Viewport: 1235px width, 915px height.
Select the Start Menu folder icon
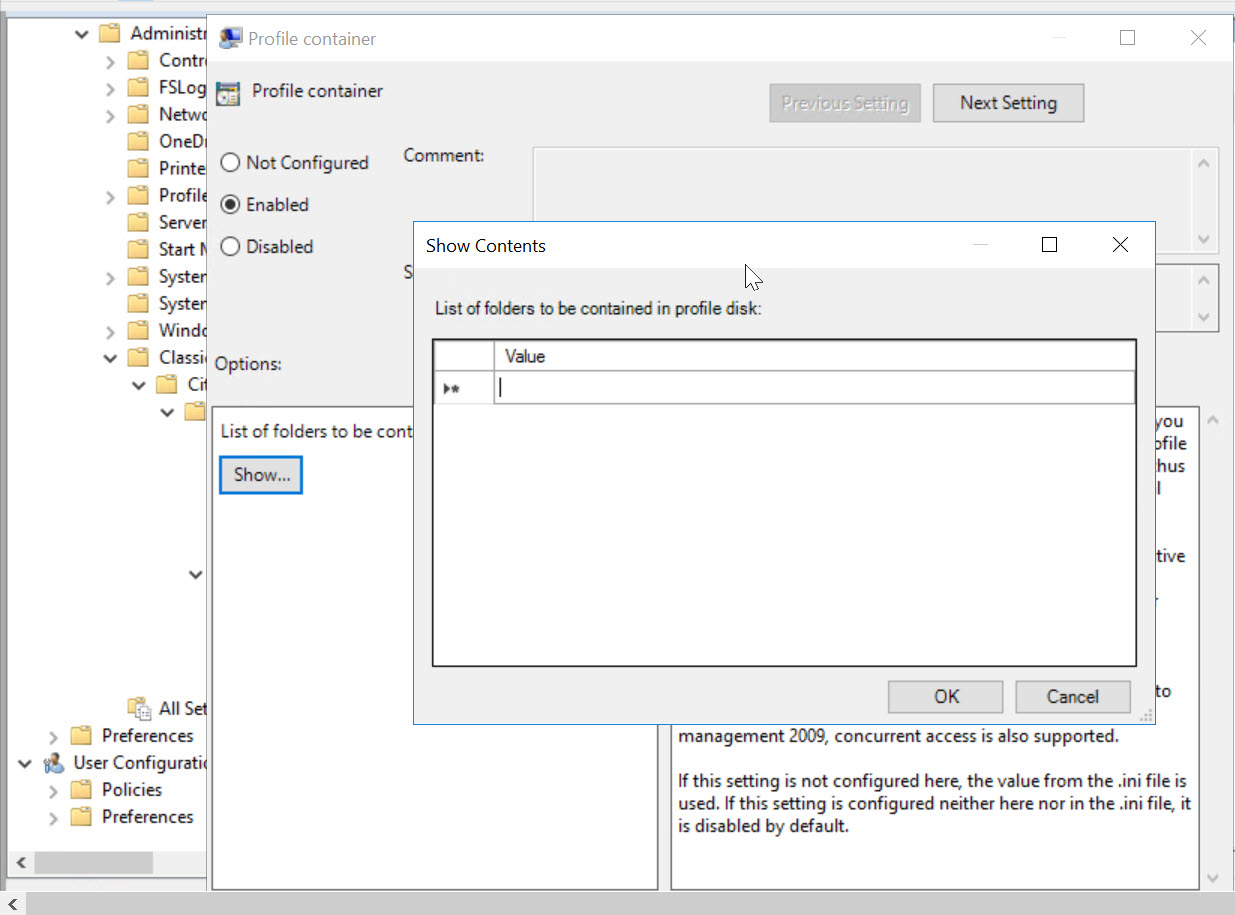click(139, 249)
